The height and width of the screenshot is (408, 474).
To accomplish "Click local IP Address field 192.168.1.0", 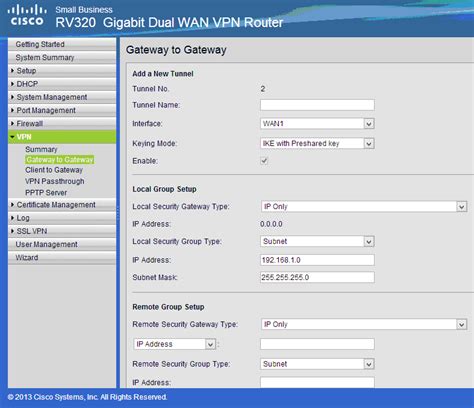I will coord(317,260).
